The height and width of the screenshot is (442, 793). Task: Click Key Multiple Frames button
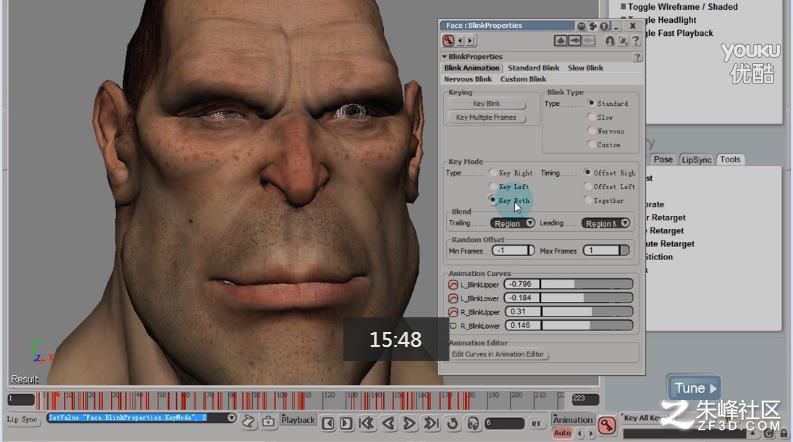tap(487, 117)
